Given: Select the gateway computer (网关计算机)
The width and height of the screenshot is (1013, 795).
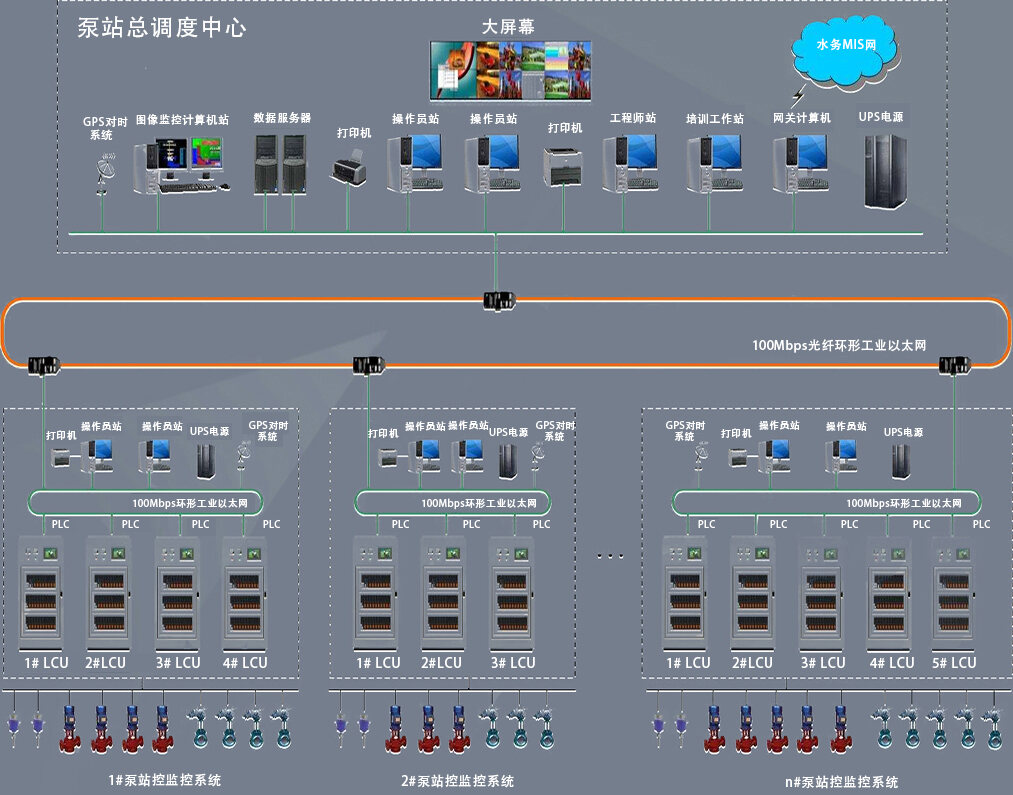Looking at the screenshot, I should [800, 163].
